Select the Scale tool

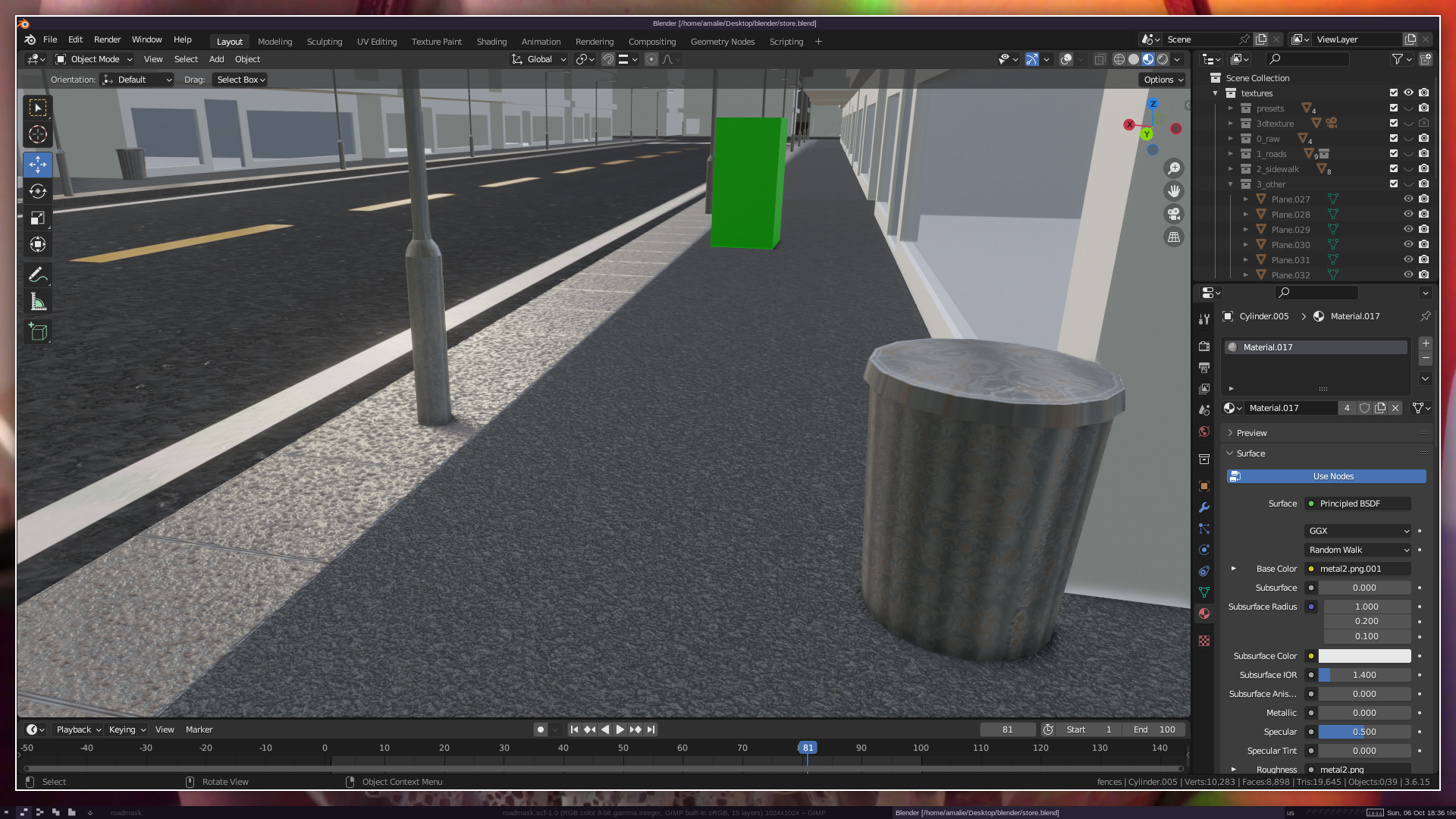38,218
